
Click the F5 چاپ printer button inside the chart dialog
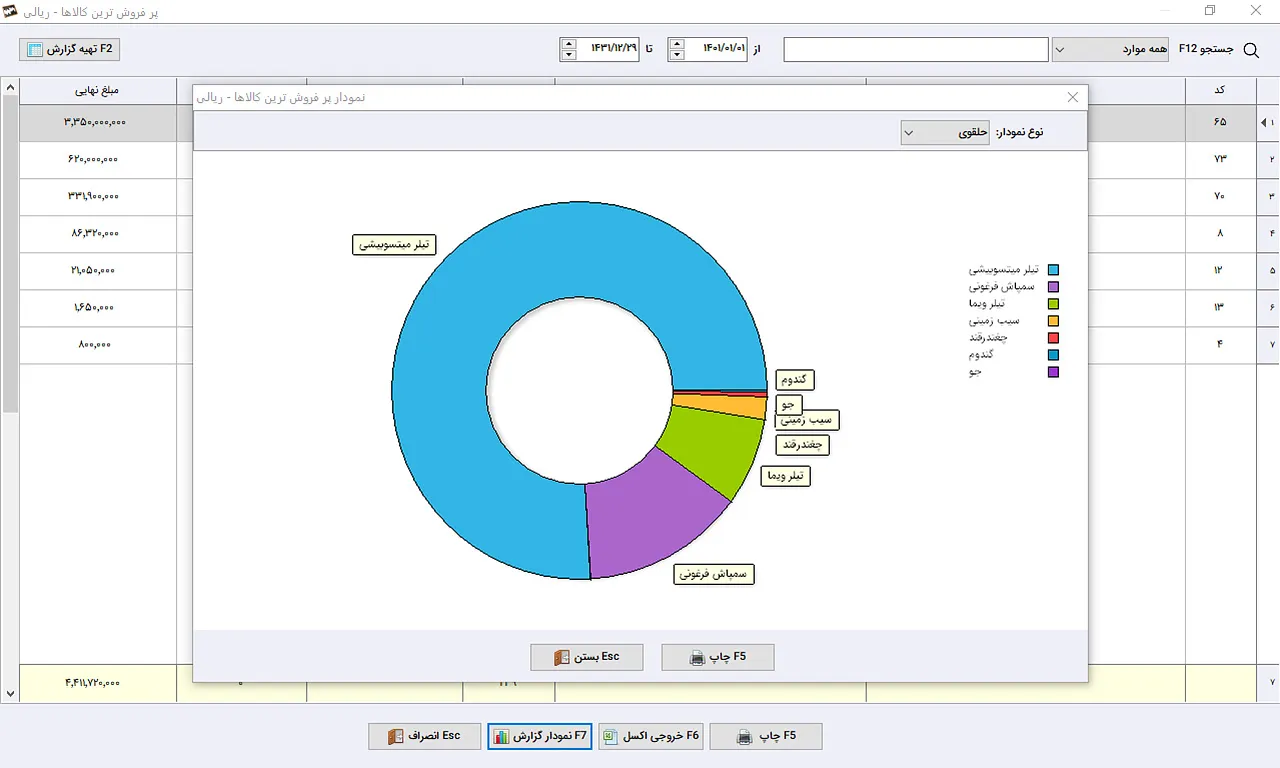(x=718, y=657)
